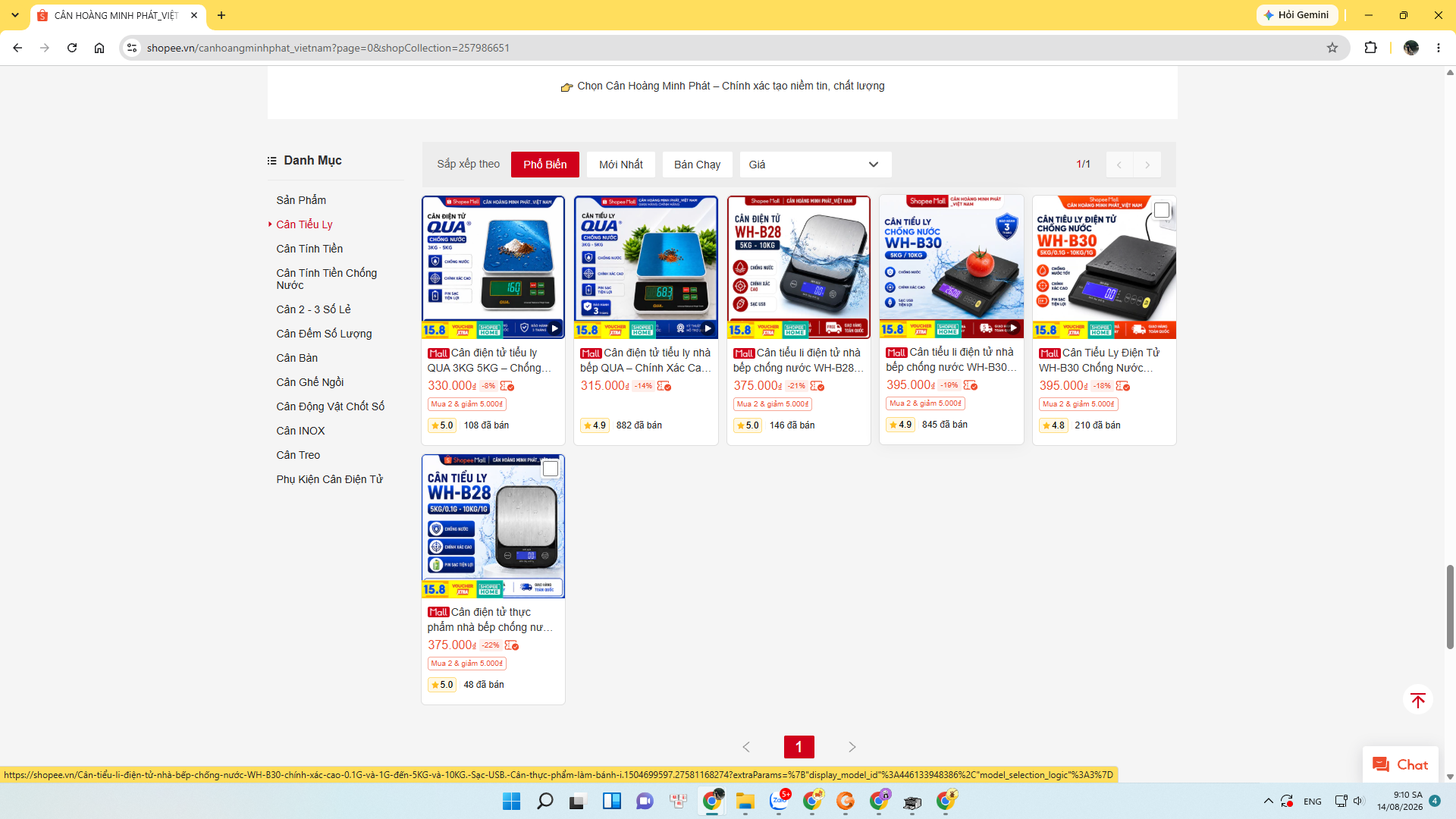Tick the checkbox on the Cân Tiểu Ly WH-B28 image
Screen dimensions: 1456x819
[x=551, y=469]
